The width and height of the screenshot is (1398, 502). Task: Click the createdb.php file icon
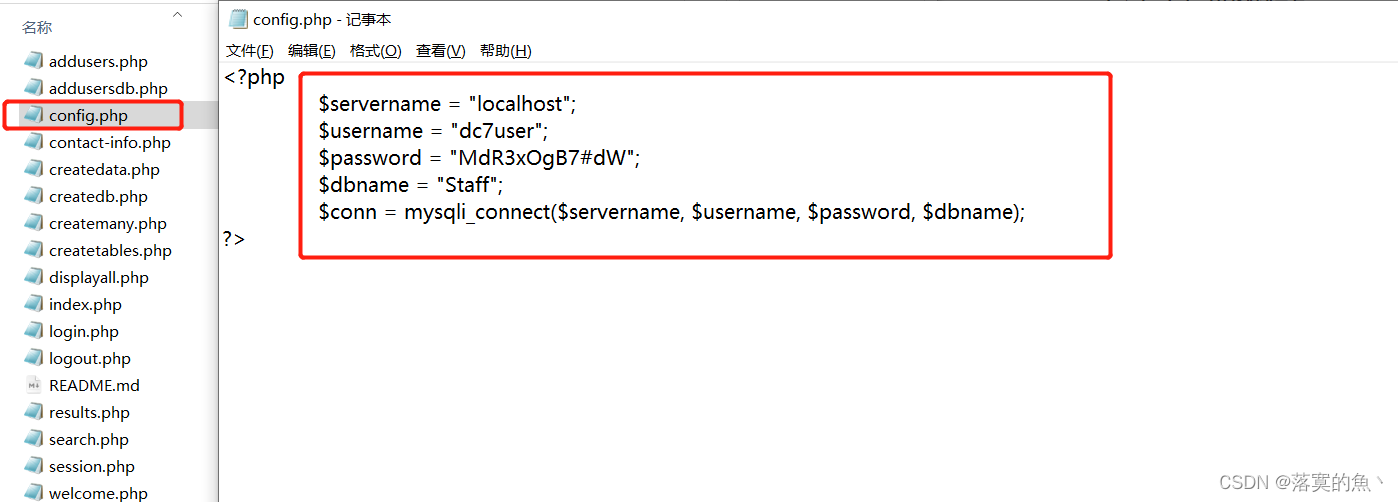pos(34,196)
